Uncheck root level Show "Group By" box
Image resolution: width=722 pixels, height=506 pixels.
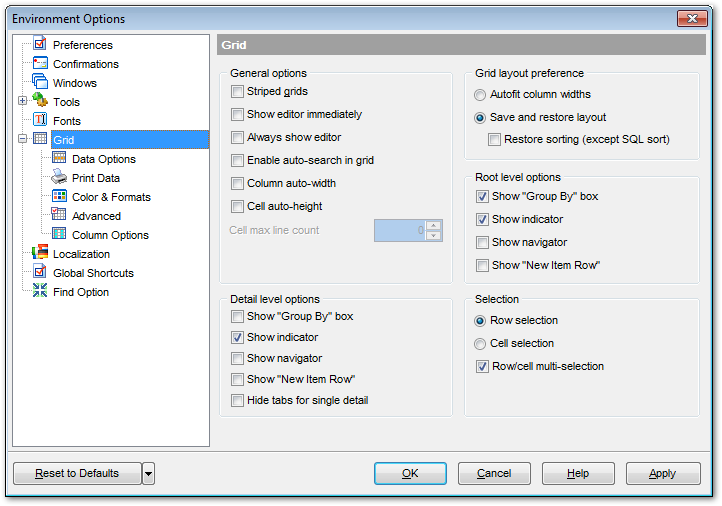(x=482, y=197)
